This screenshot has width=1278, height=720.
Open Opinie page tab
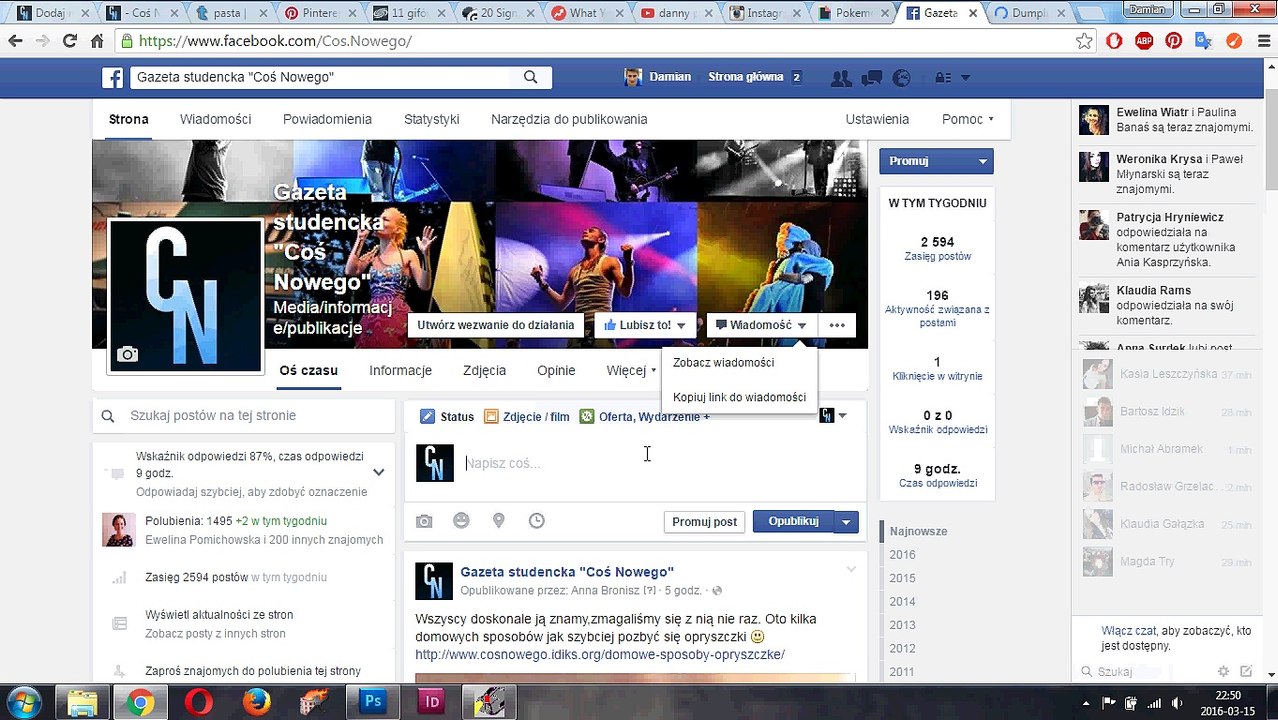coord(556,370)
